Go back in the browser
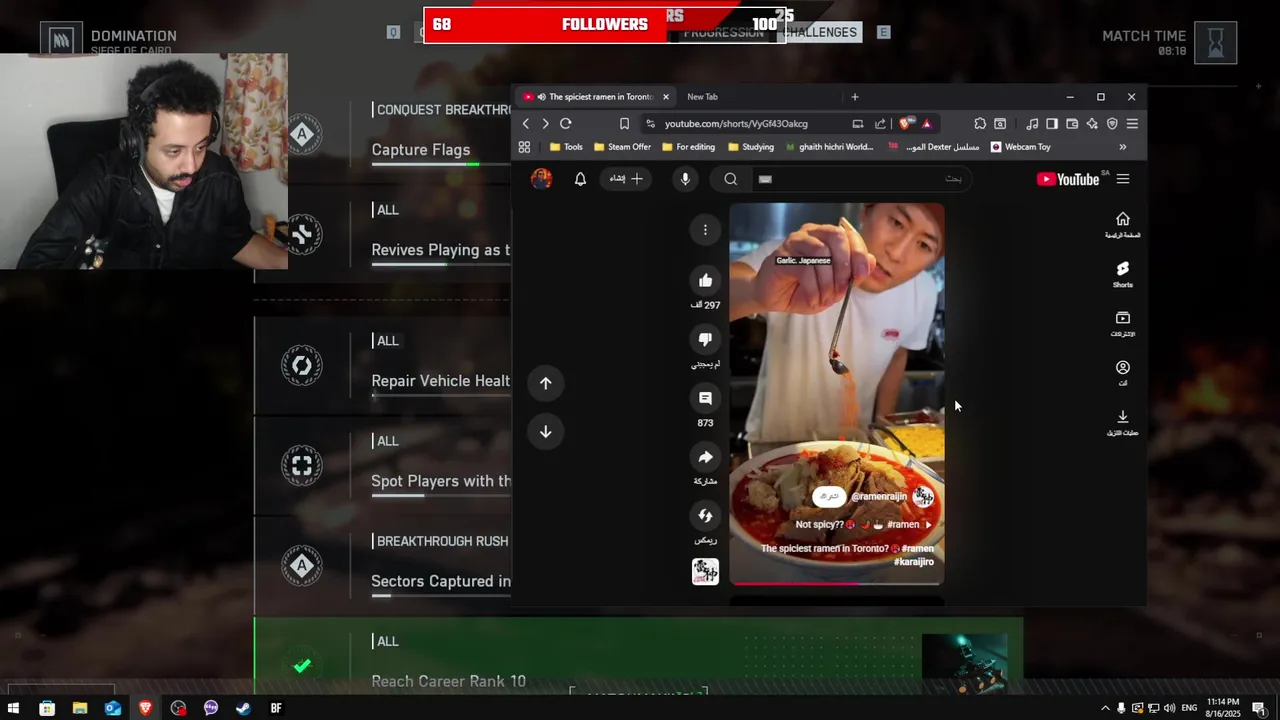This screenshot has height=720, width=1280. [526, 124]
